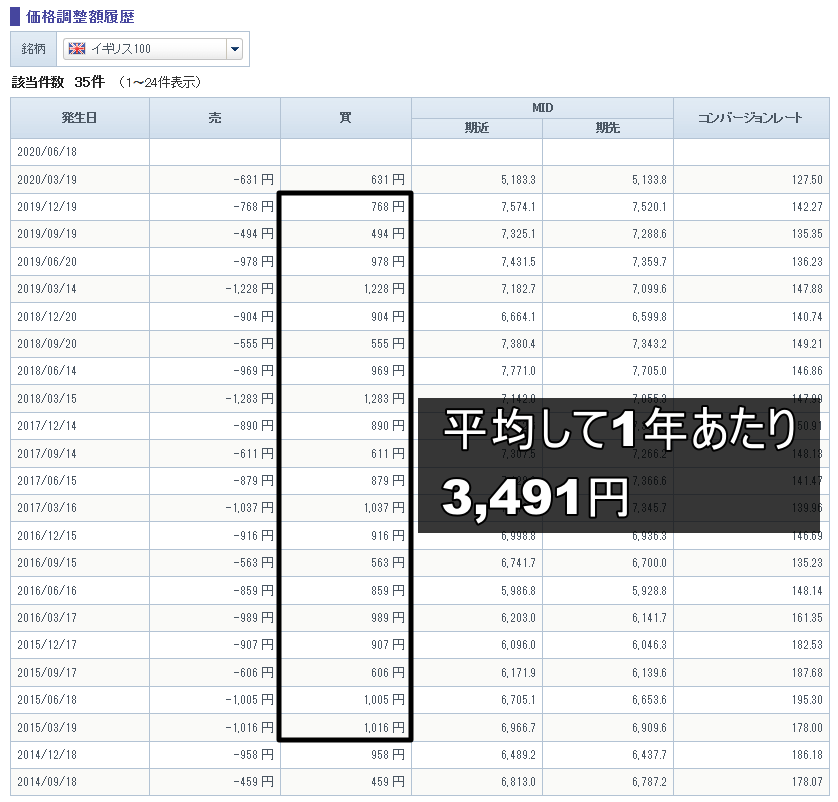
Task: Select date cell 2017/12/14
Action: click(47, 426)
